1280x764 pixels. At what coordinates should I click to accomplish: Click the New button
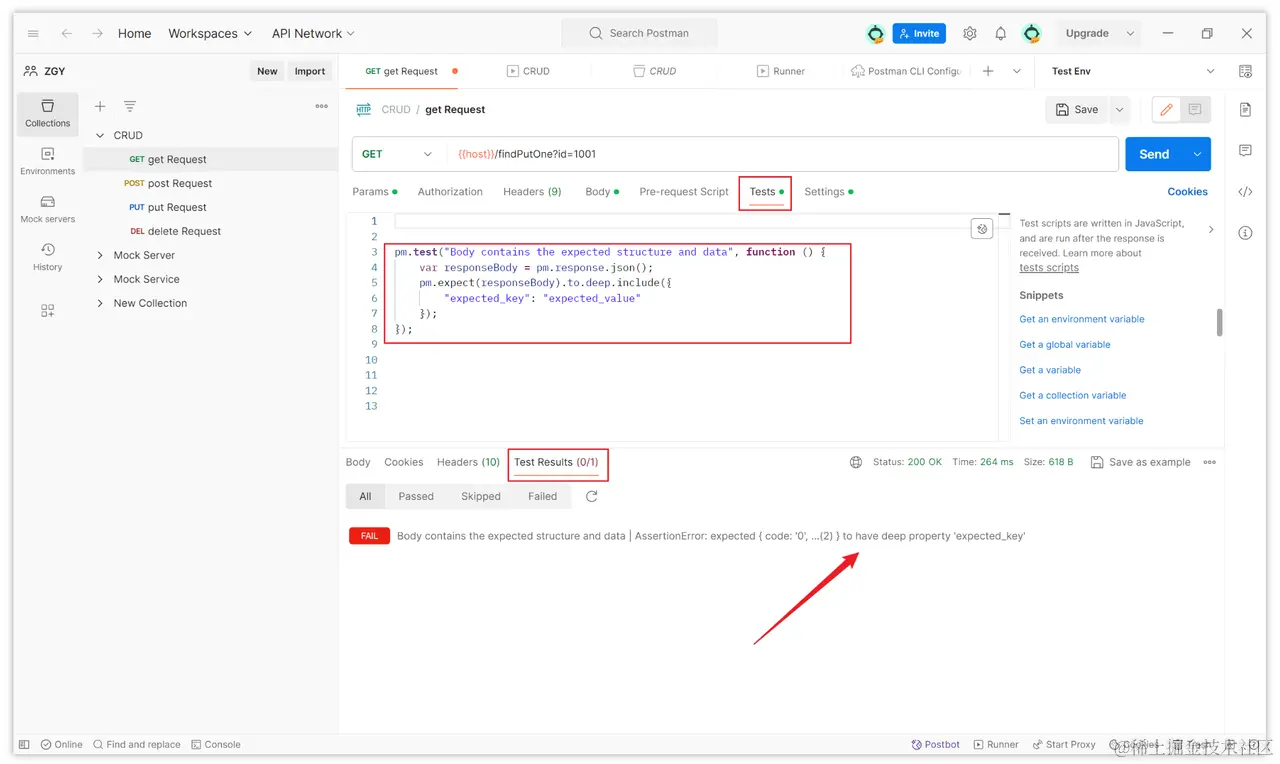point(267,71)
